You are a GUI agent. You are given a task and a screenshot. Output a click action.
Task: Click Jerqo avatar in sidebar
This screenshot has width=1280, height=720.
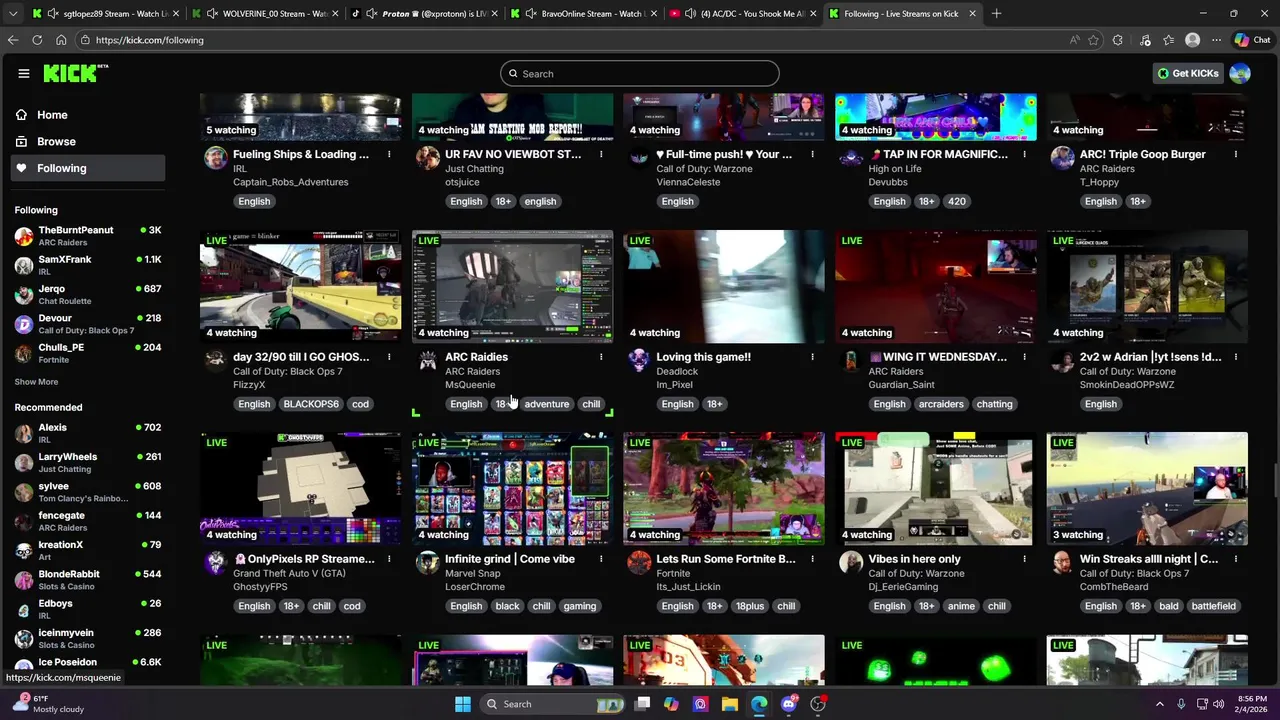pos(24,295)
